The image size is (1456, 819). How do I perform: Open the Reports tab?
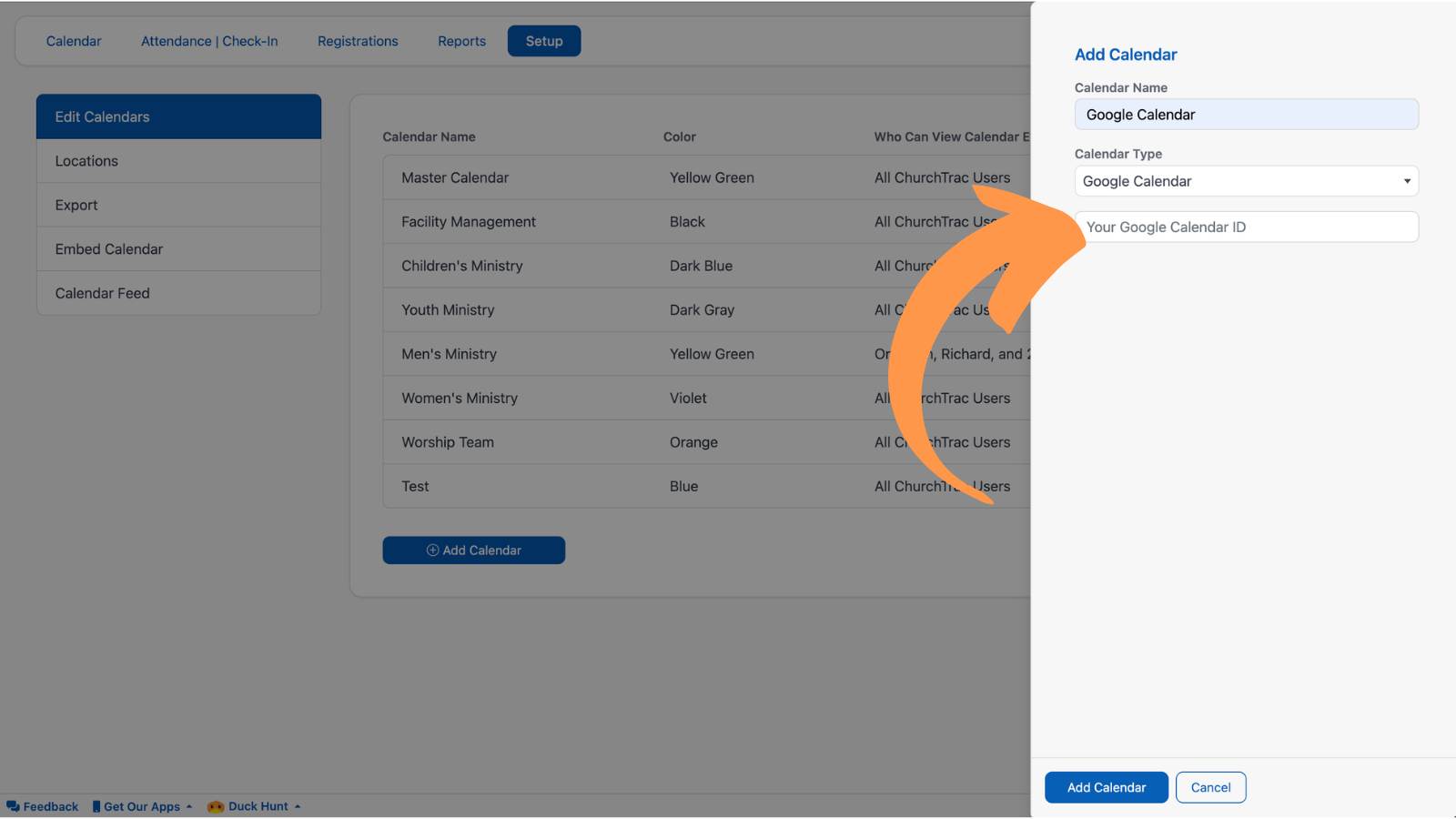461,41
